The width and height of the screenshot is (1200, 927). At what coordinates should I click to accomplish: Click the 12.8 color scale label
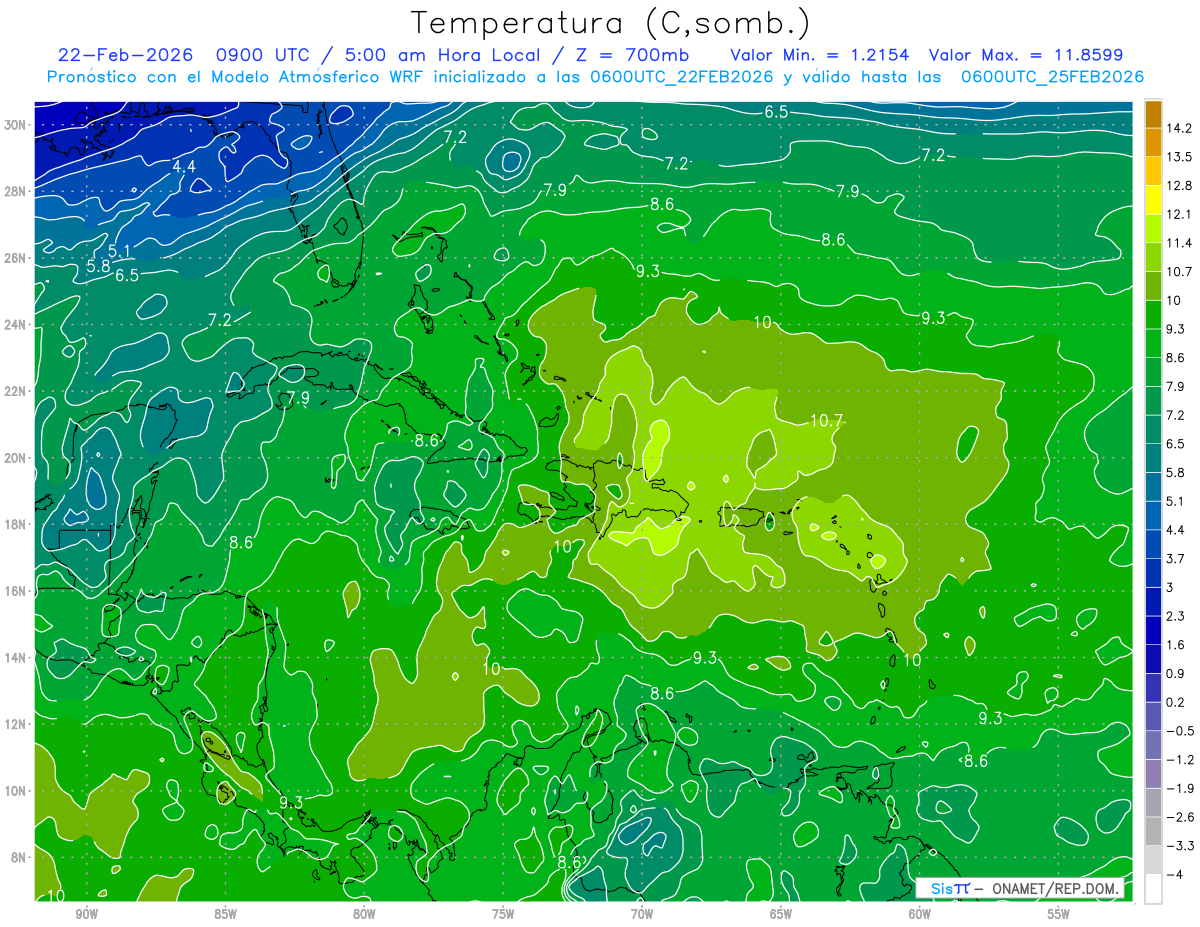tap(1178, 185)
